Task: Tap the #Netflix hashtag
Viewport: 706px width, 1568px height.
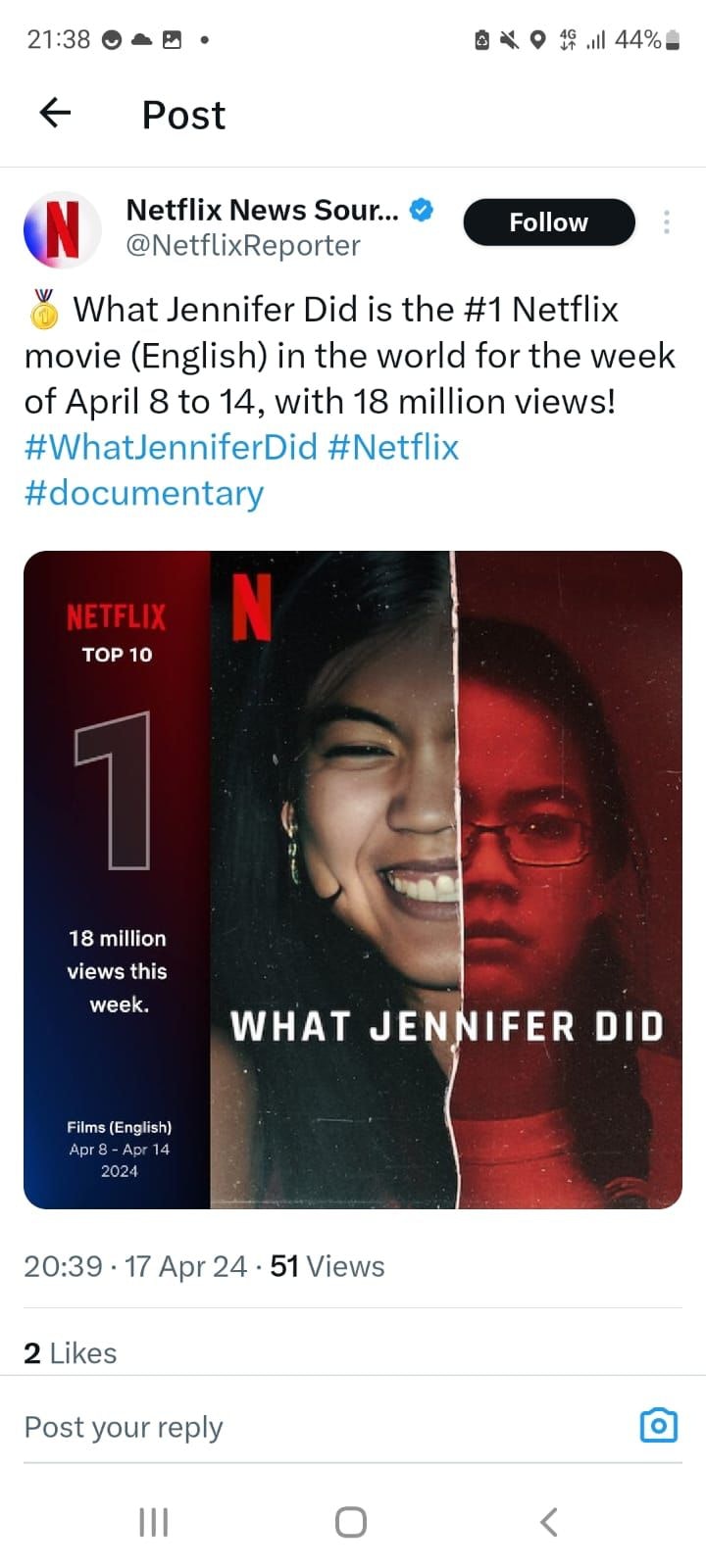Action: pyautogui.click(x=394, y=447)
